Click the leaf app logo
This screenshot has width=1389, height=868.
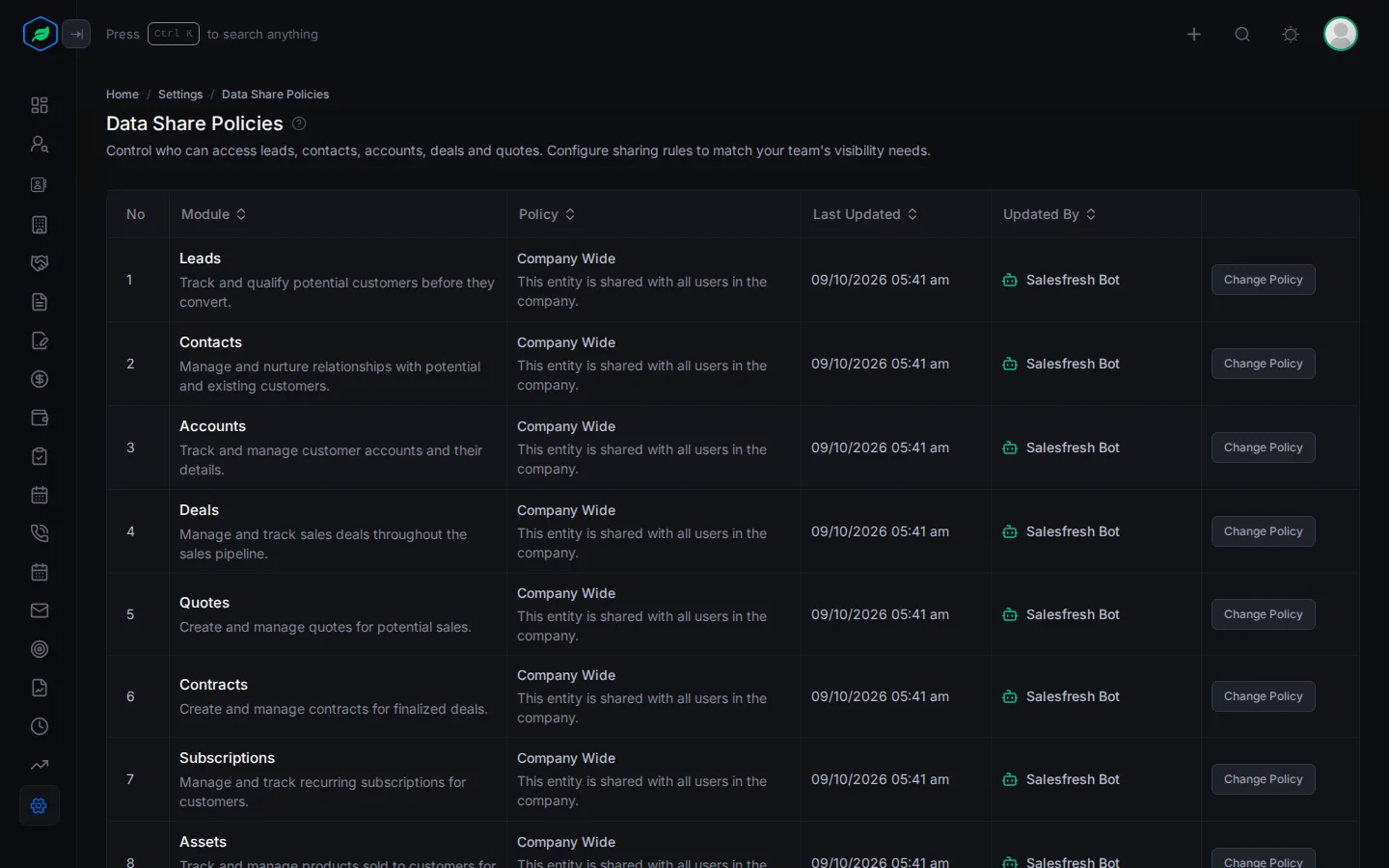(41, 34)
